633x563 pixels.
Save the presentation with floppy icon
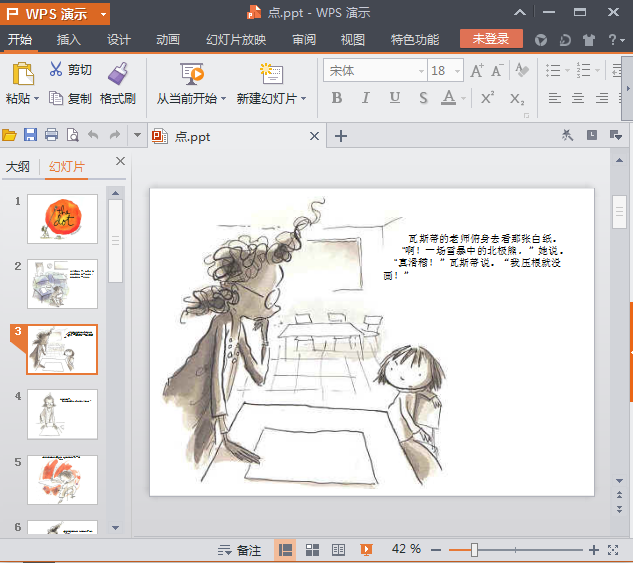(30, 135)
